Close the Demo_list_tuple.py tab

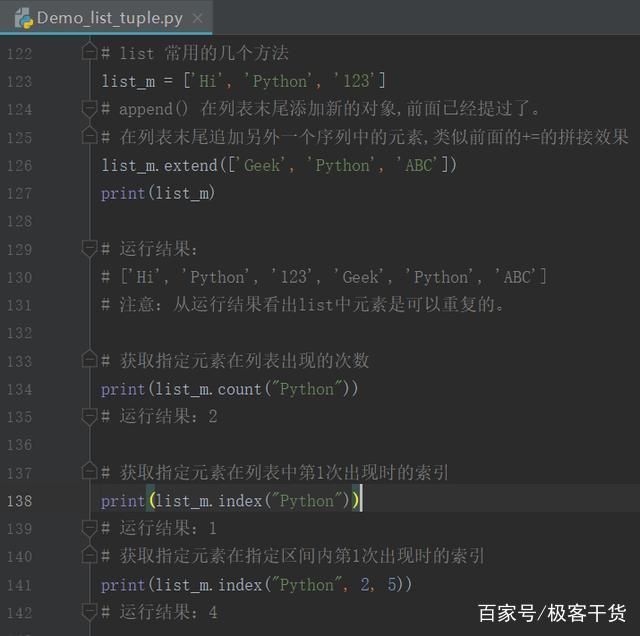(x=198, y=18)
